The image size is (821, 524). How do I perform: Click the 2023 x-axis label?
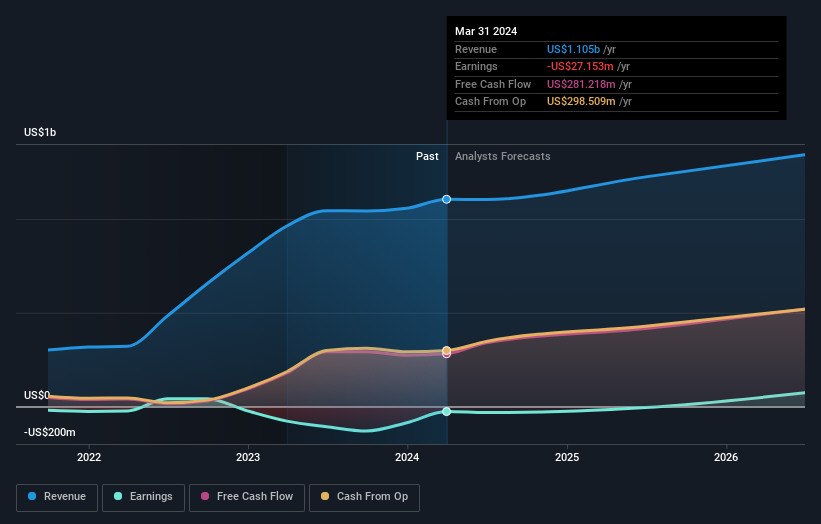[248, 457]
